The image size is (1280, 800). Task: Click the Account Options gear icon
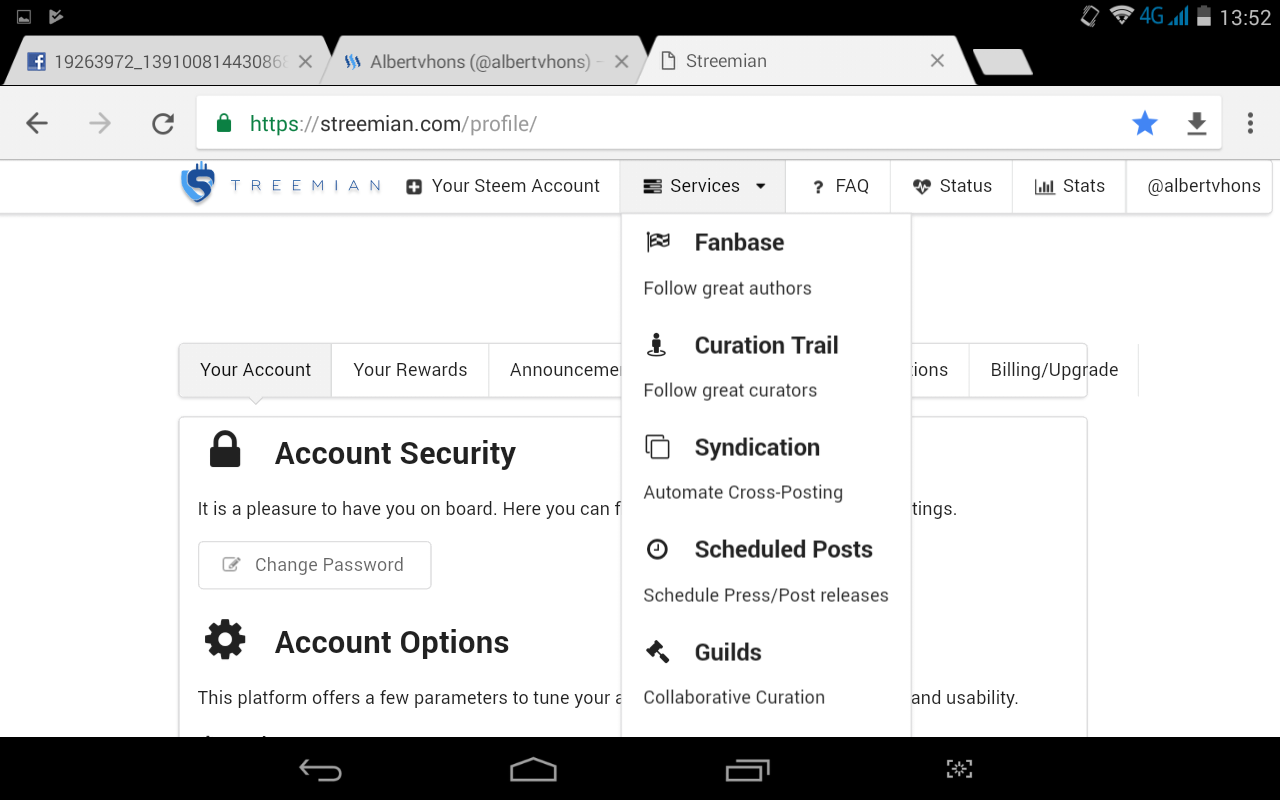(225, 639)
